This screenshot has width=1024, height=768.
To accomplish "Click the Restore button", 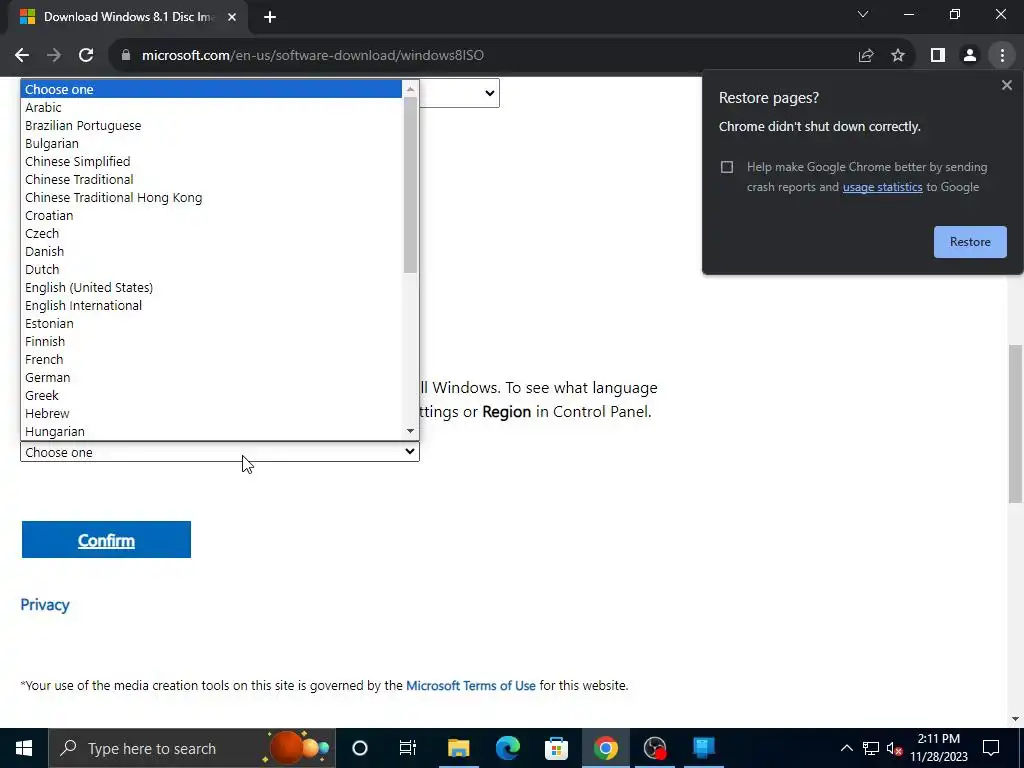I will [x=970, y=242].
